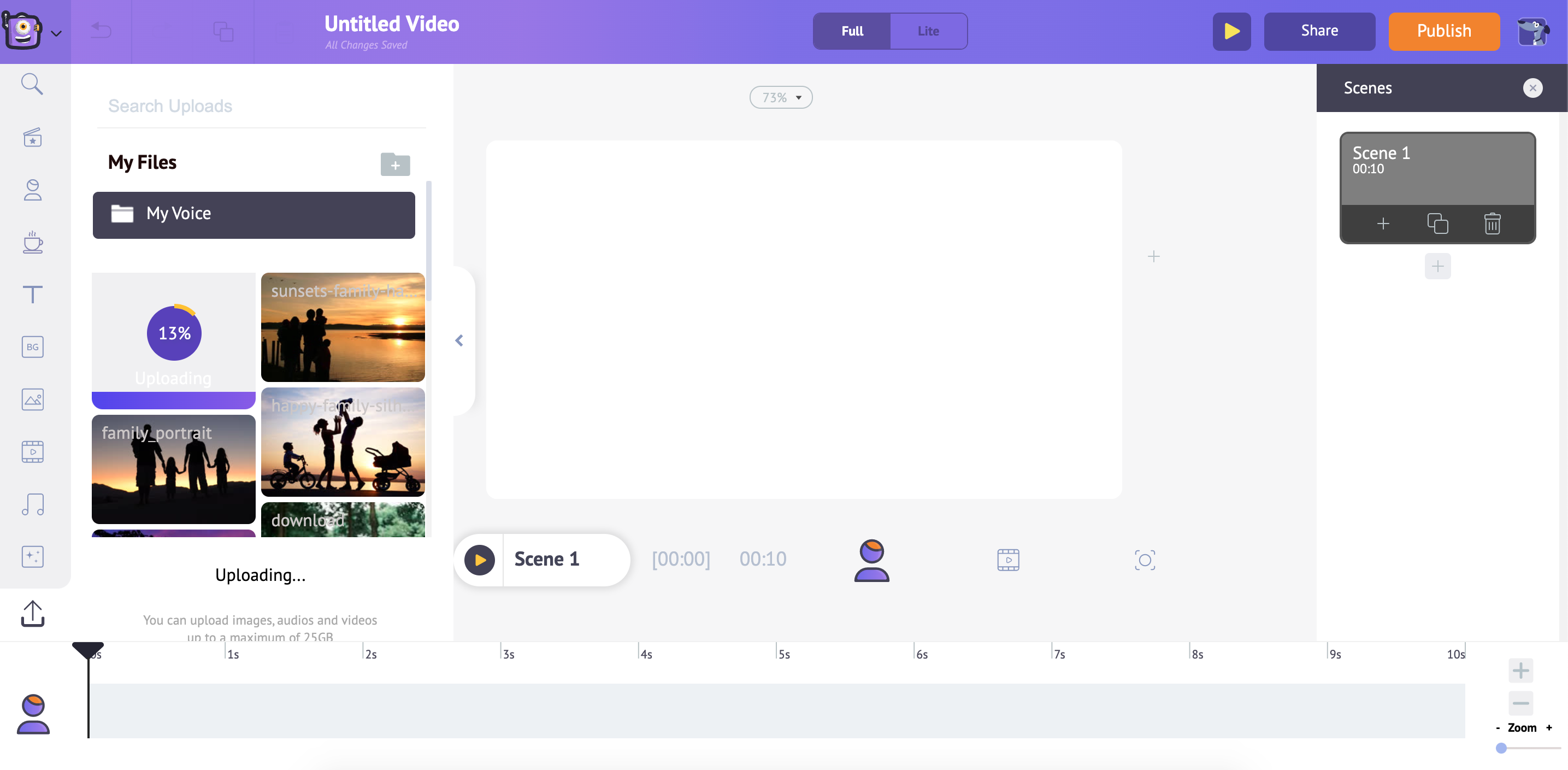Expand the logo menu dropdown arrow
Image resolution: width=1568 pixels, height=770 pixels.
click(56, 33)
